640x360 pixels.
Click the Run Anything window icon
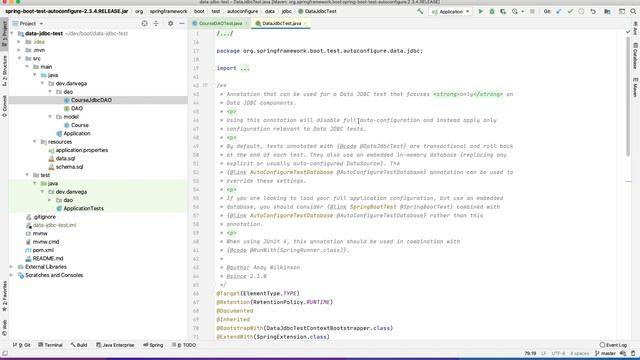click(x=622, y=11)
